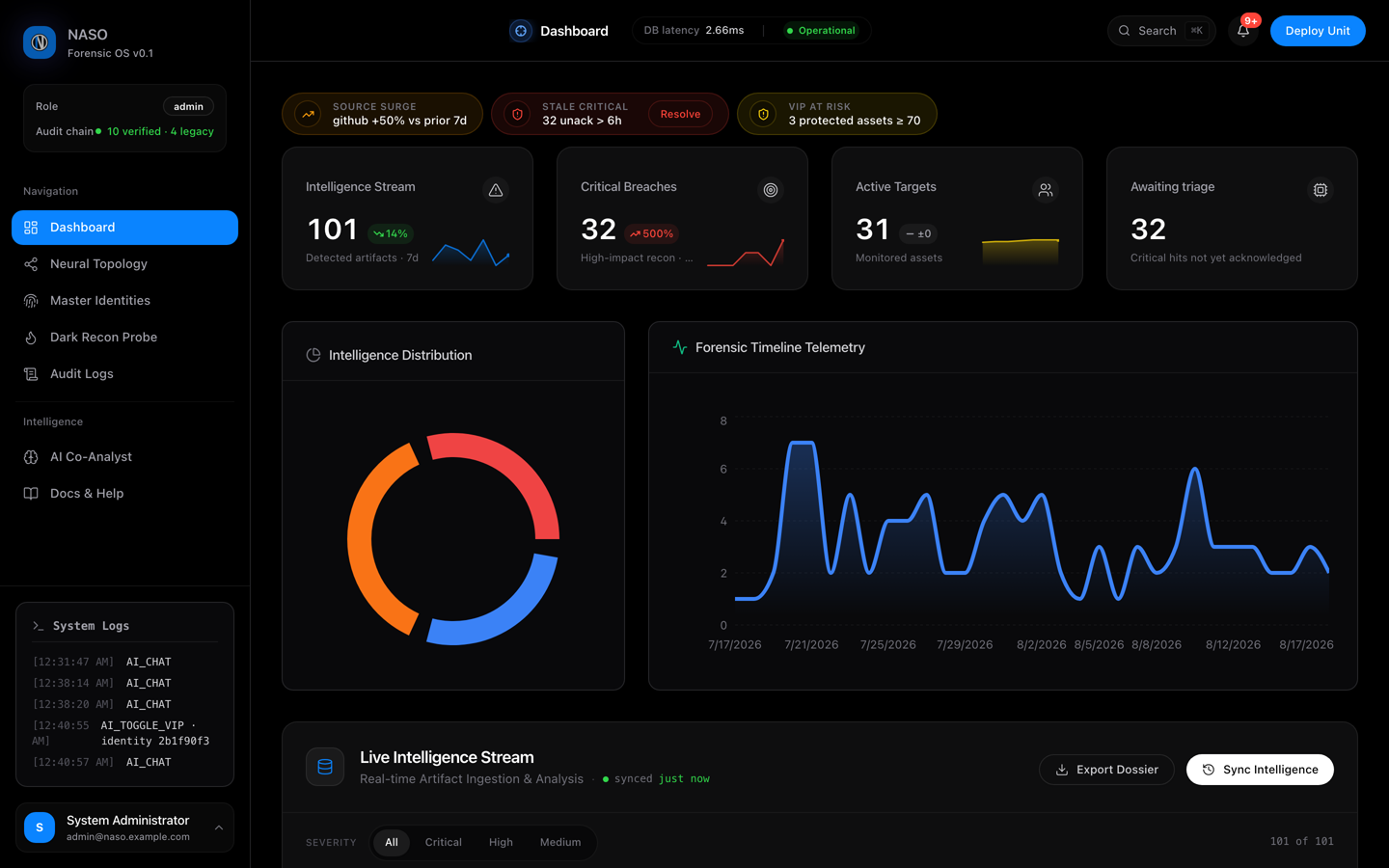1389x868 pixels.
Task: Open Docs & Help
Action: click(124, 494)
